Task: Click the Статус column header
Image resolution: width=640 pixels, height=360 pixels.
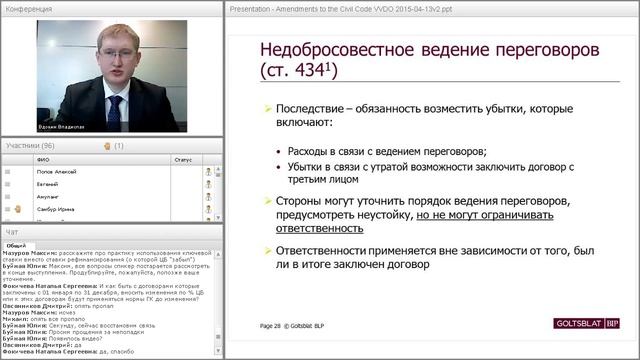Action: (186, 160)
